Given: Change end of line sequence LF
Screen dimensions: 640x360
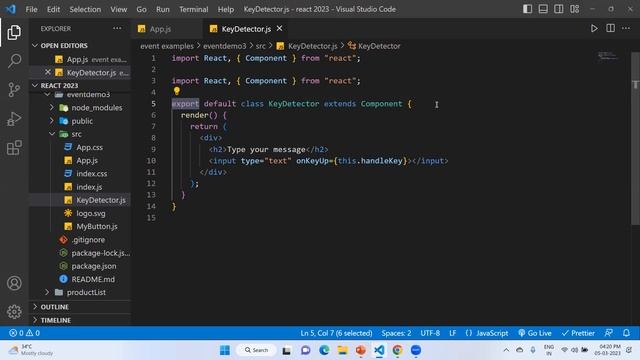Looking at the screenshot, I should pyautogui.click(x=452, y=333).
